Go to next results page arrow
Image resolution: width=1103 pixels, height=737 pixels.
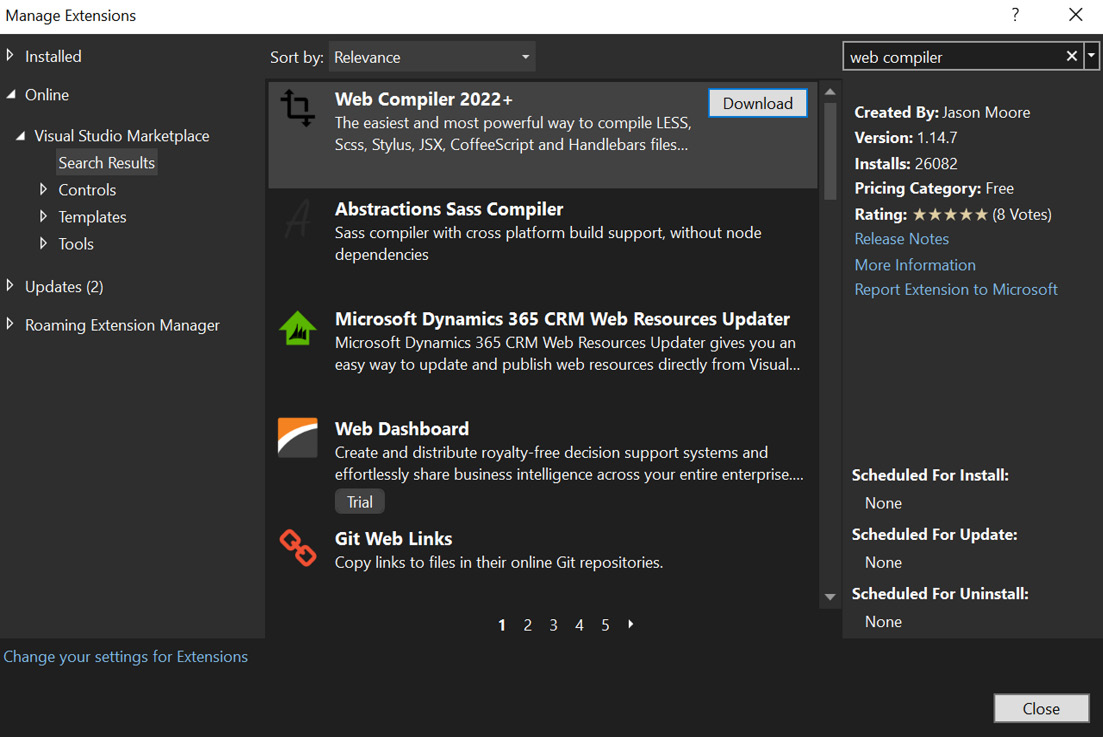pyautogui.click(x=631, y=624)
